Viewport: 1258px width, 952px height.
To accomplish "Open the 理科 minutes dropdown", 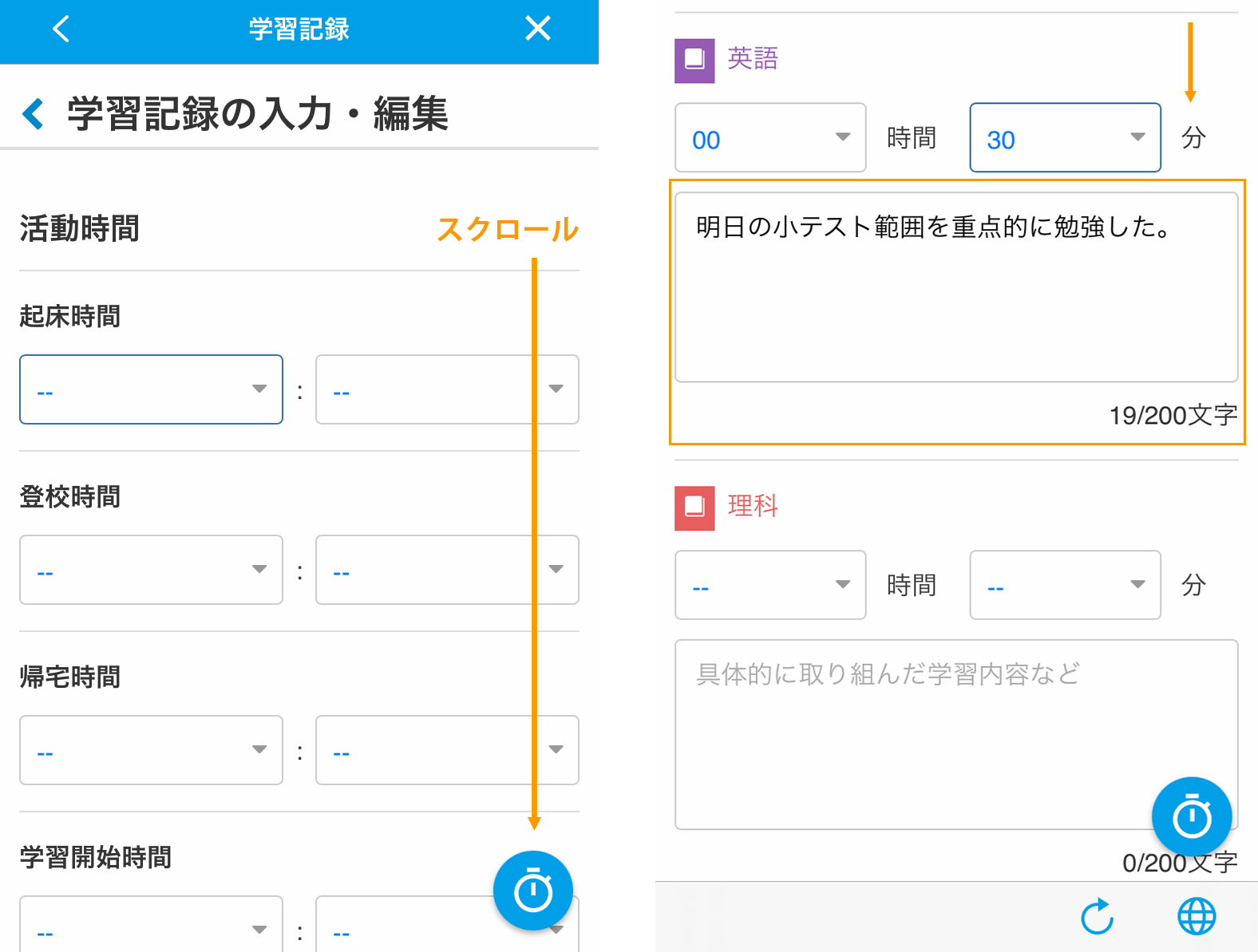I will 1065,585.
